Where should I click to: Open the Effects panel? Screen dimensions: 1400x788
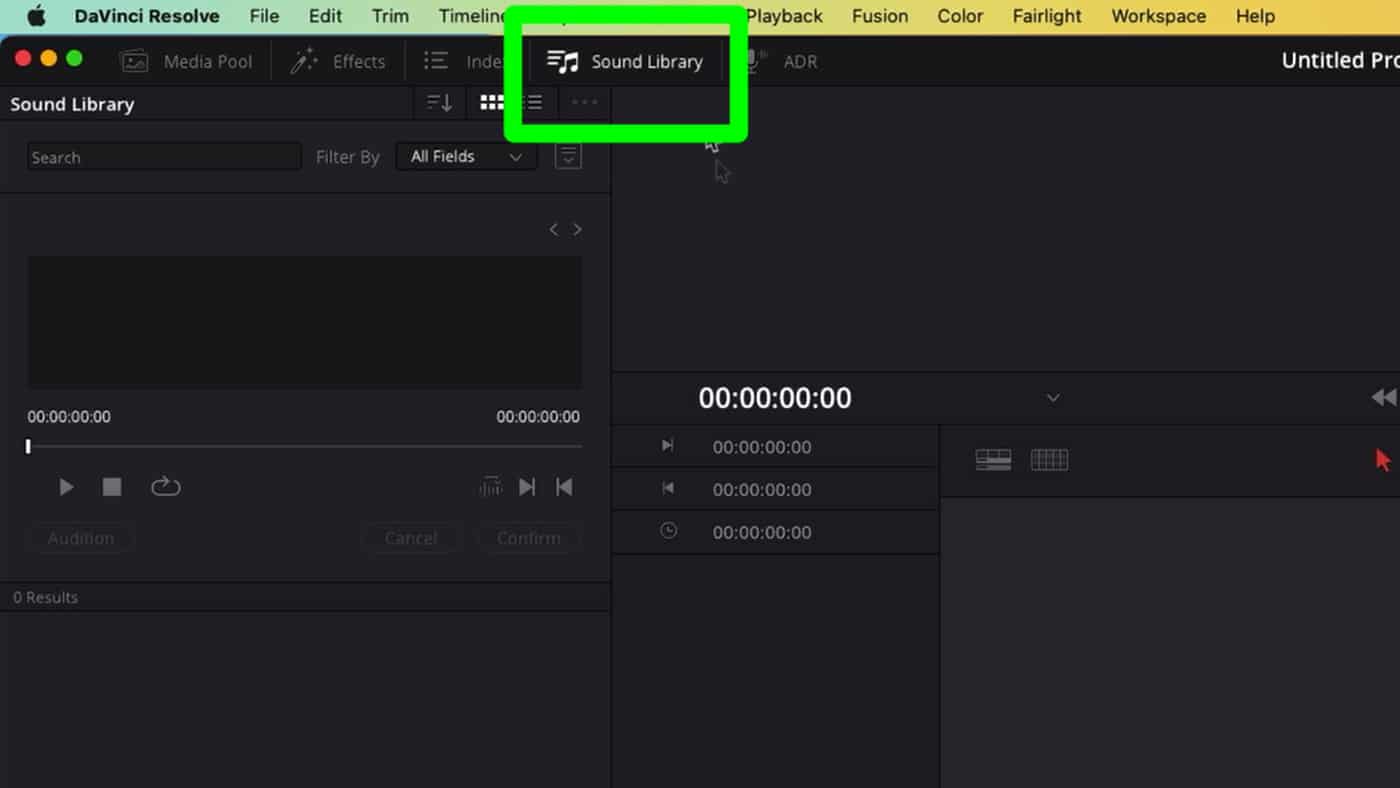(x=338, y=61)
